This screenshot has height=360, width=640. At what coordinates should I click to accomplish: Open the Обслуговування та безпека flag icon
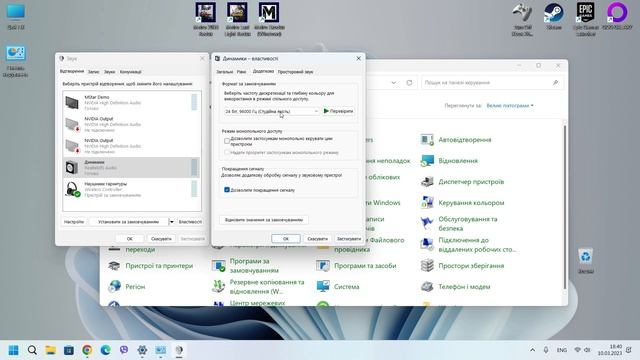coord(427,223)
